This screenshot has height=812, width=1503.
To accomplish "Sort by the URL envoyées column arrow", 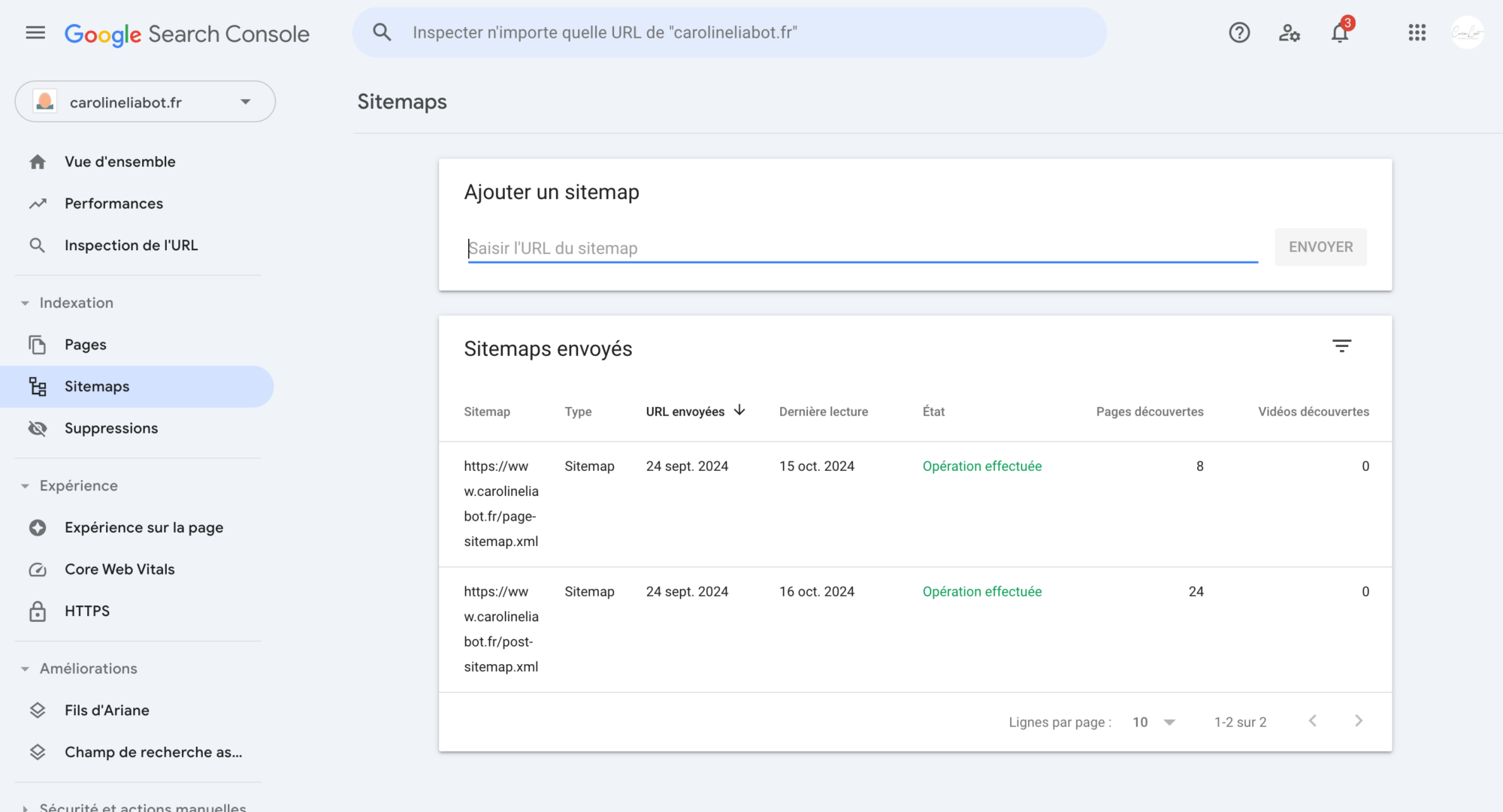I will pos(739,411).
